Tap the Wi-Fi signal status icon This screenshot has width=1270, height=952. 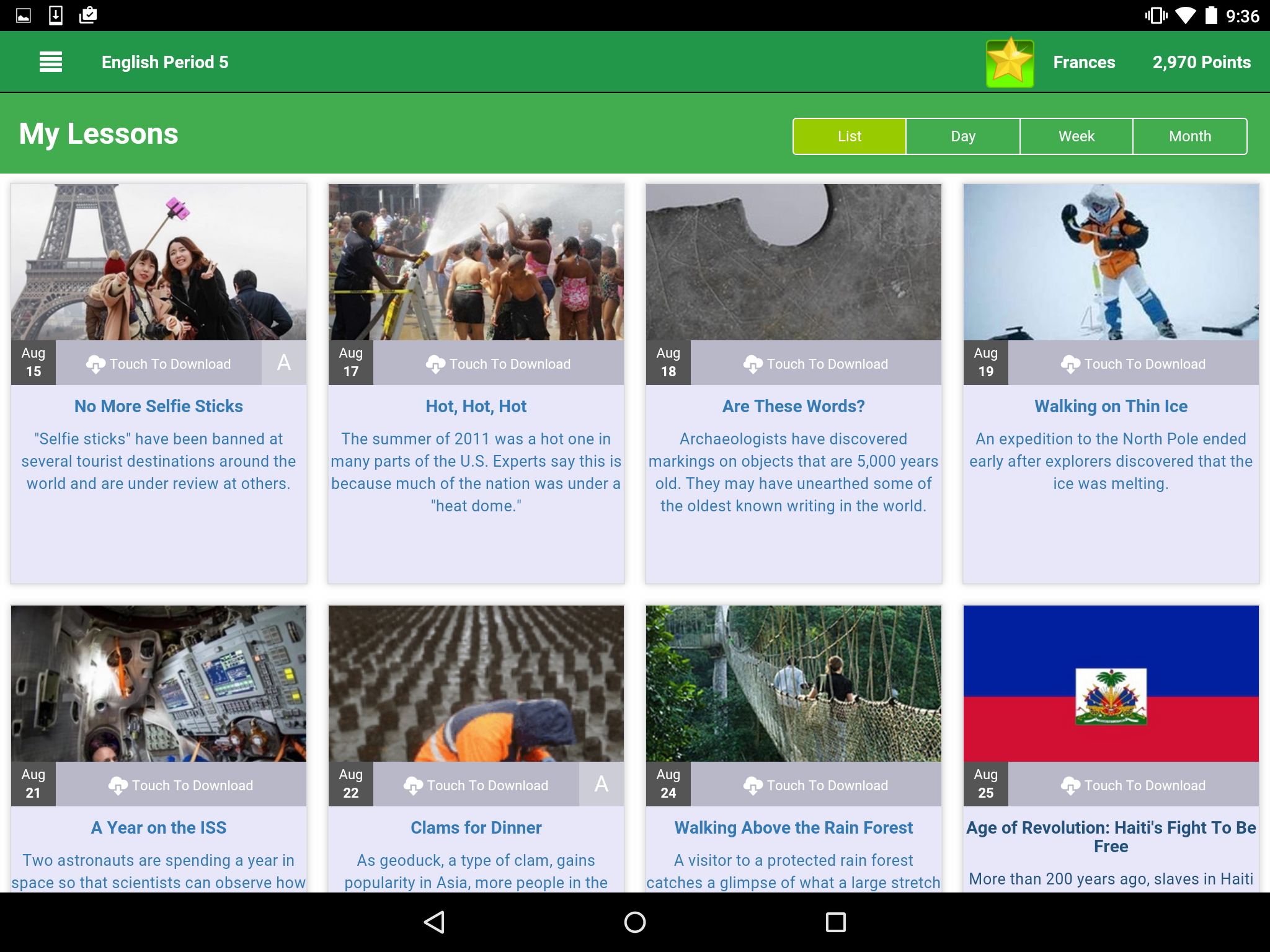pos(1185,15)
